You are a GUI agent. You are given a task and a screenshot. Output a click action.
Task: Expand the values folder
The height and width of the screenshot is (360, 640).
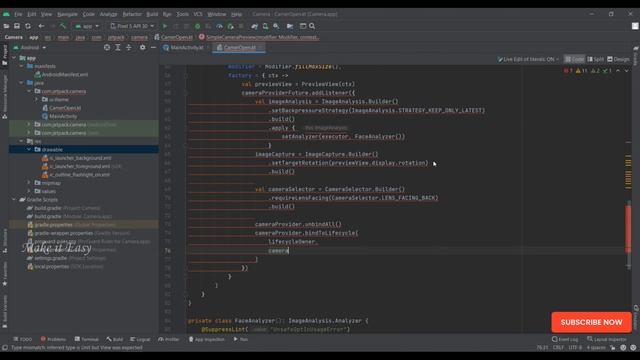(29, 191)
